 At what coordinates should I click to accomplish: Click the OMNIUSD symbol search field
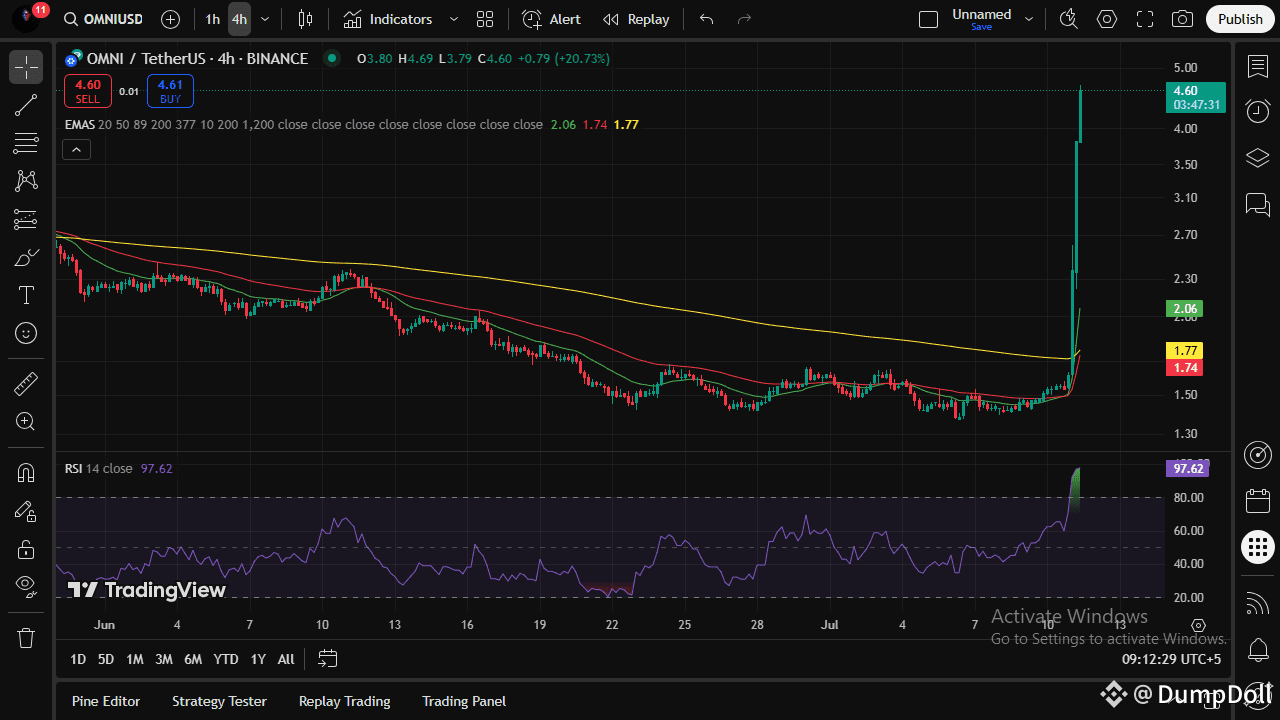coord(102,19)
